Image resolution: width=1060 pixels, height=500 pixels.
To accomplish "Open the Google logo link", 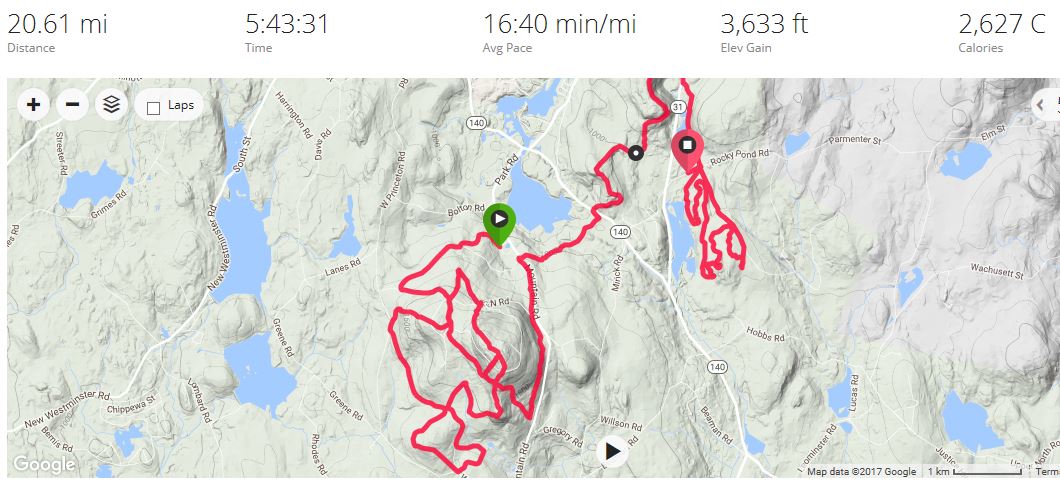I will (44, 464).
